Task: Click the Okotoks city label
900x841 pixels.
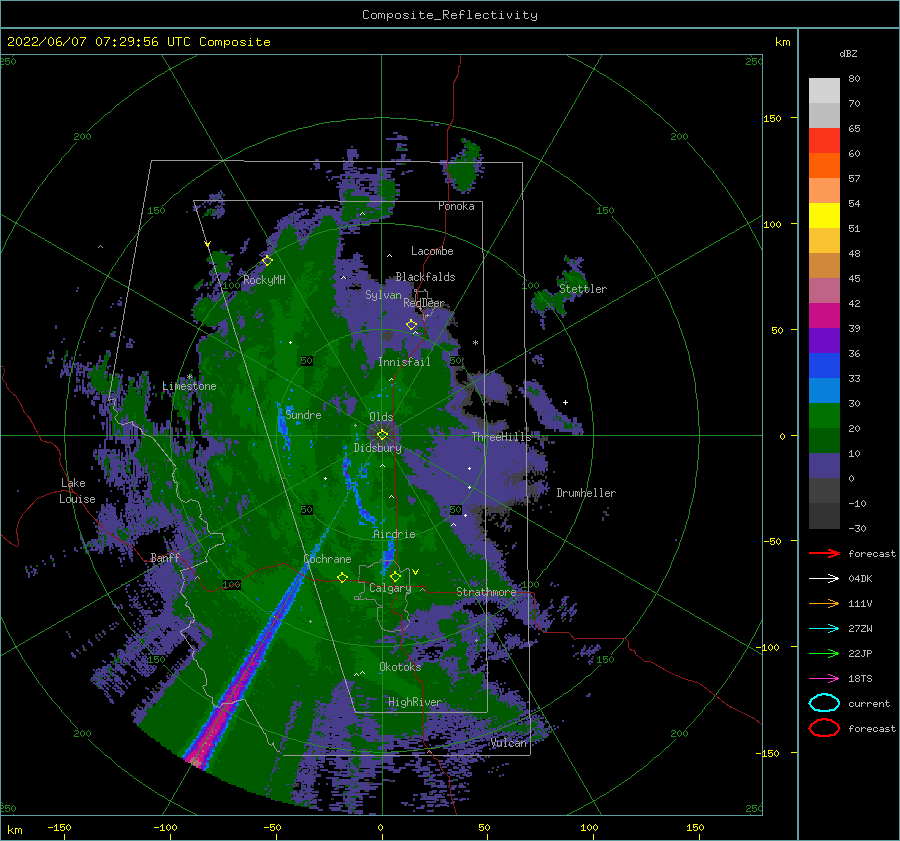Action: [x=400, y=667]
